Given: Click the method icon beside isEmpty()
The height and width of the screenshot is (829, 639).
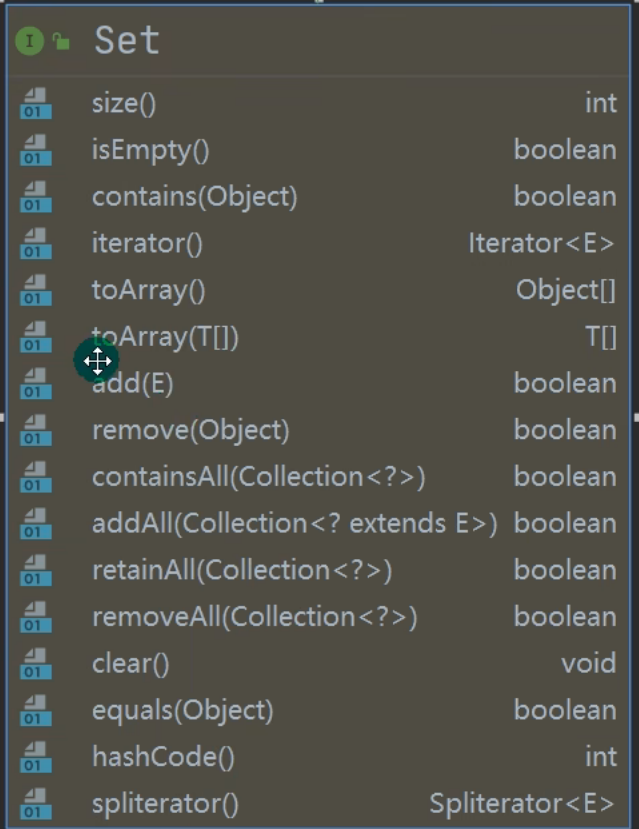Looking at the screenshot, I should coord(36,151).
